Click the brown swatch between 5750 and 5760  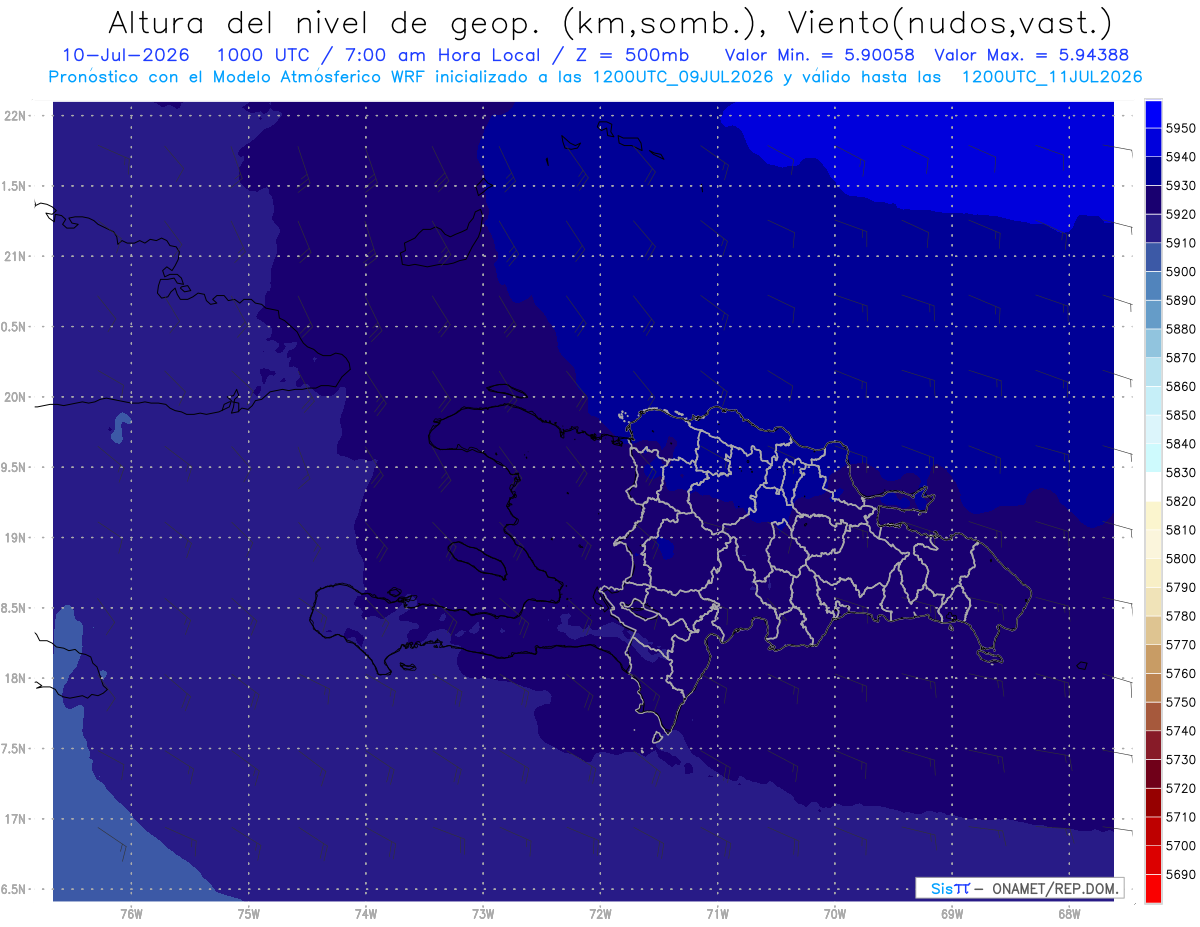click(x=1153, y=687)
